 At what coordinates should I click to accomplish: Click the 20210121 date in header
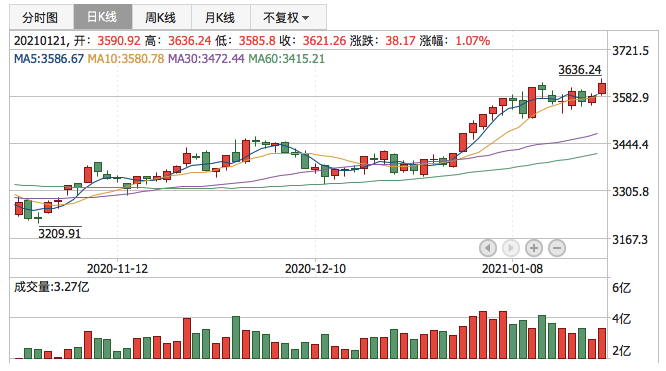40,41
